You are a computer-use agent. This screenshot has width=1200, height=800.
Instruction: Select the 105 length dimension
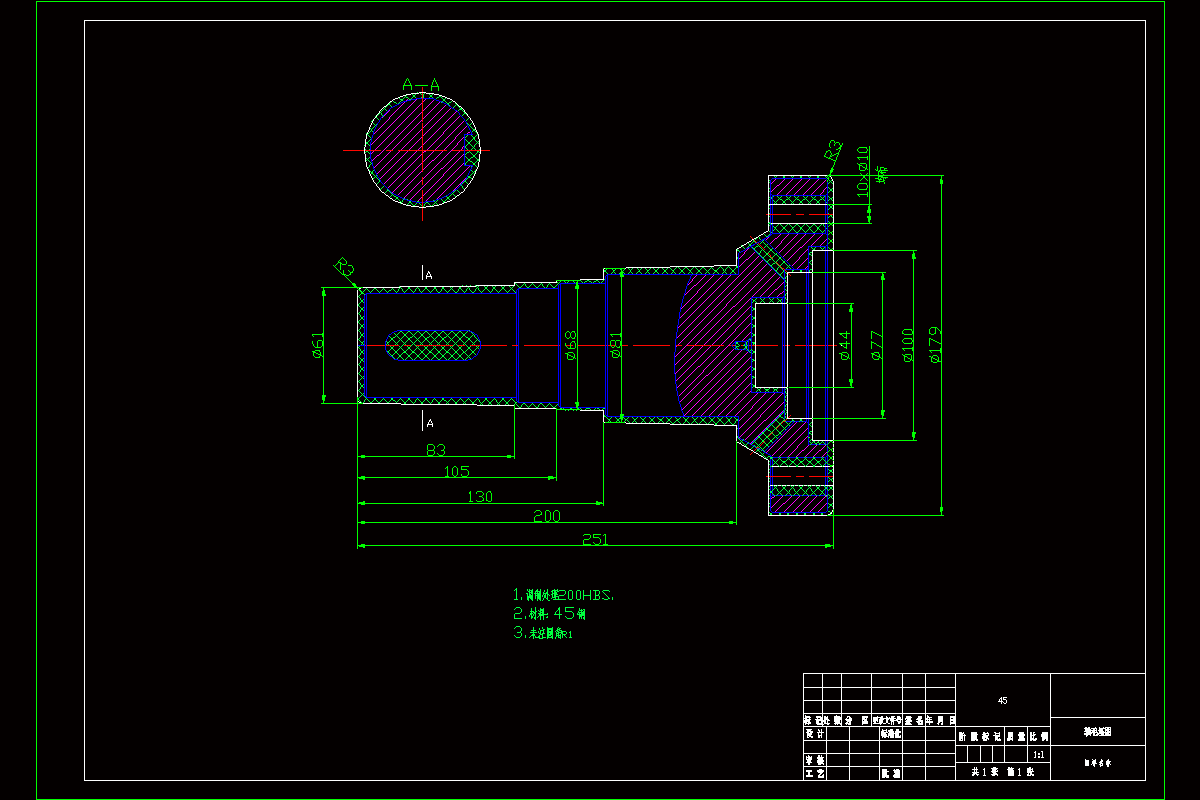pyautogui.click(x=457, y=471)
